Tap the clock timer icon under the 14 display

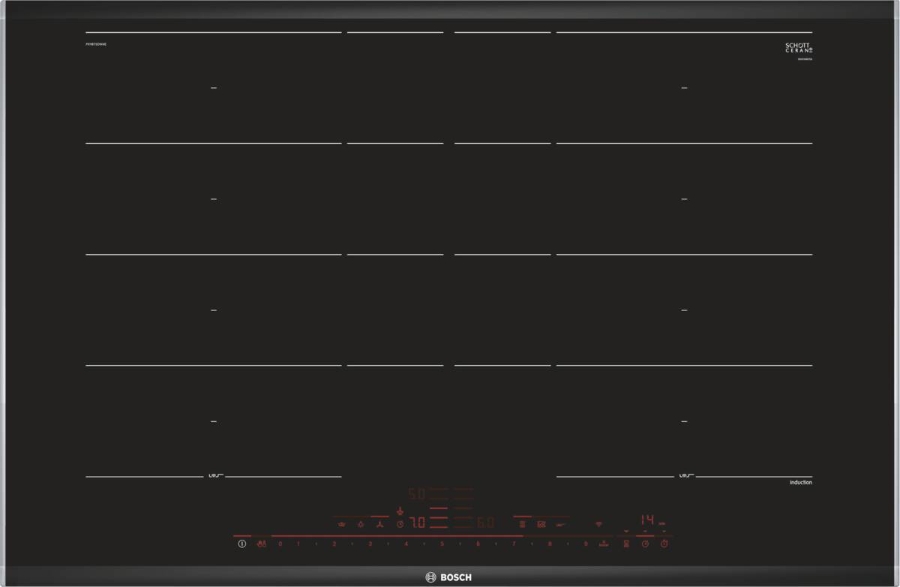pos(645,544)
